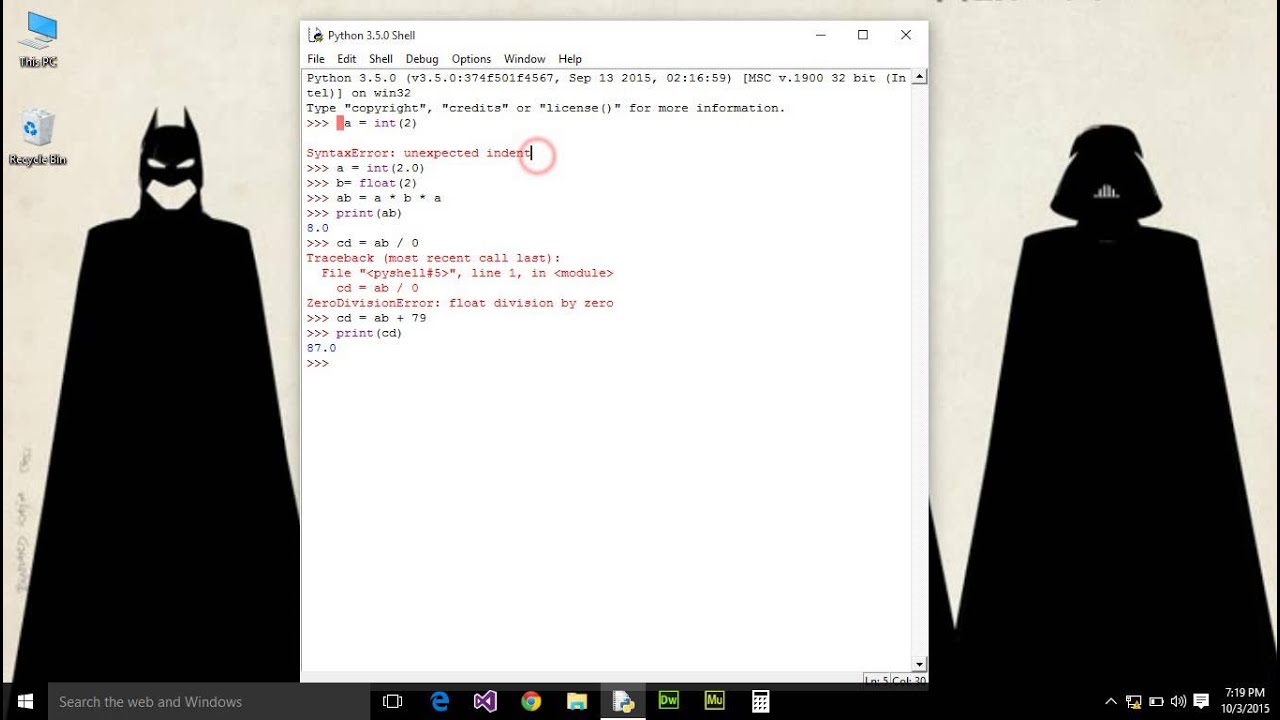Click the line "print(cd)"
The image size is (1280, 720).
[369, 333]
